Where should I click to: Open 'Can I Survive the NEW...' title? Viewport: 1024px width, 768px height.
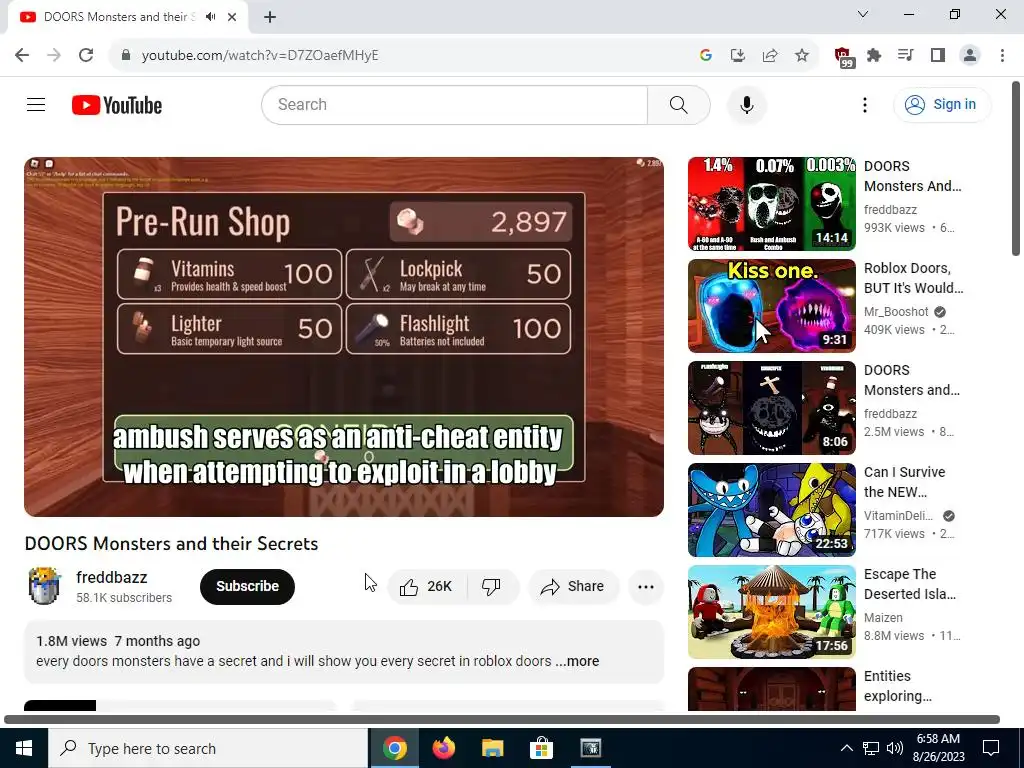(904, 482)
